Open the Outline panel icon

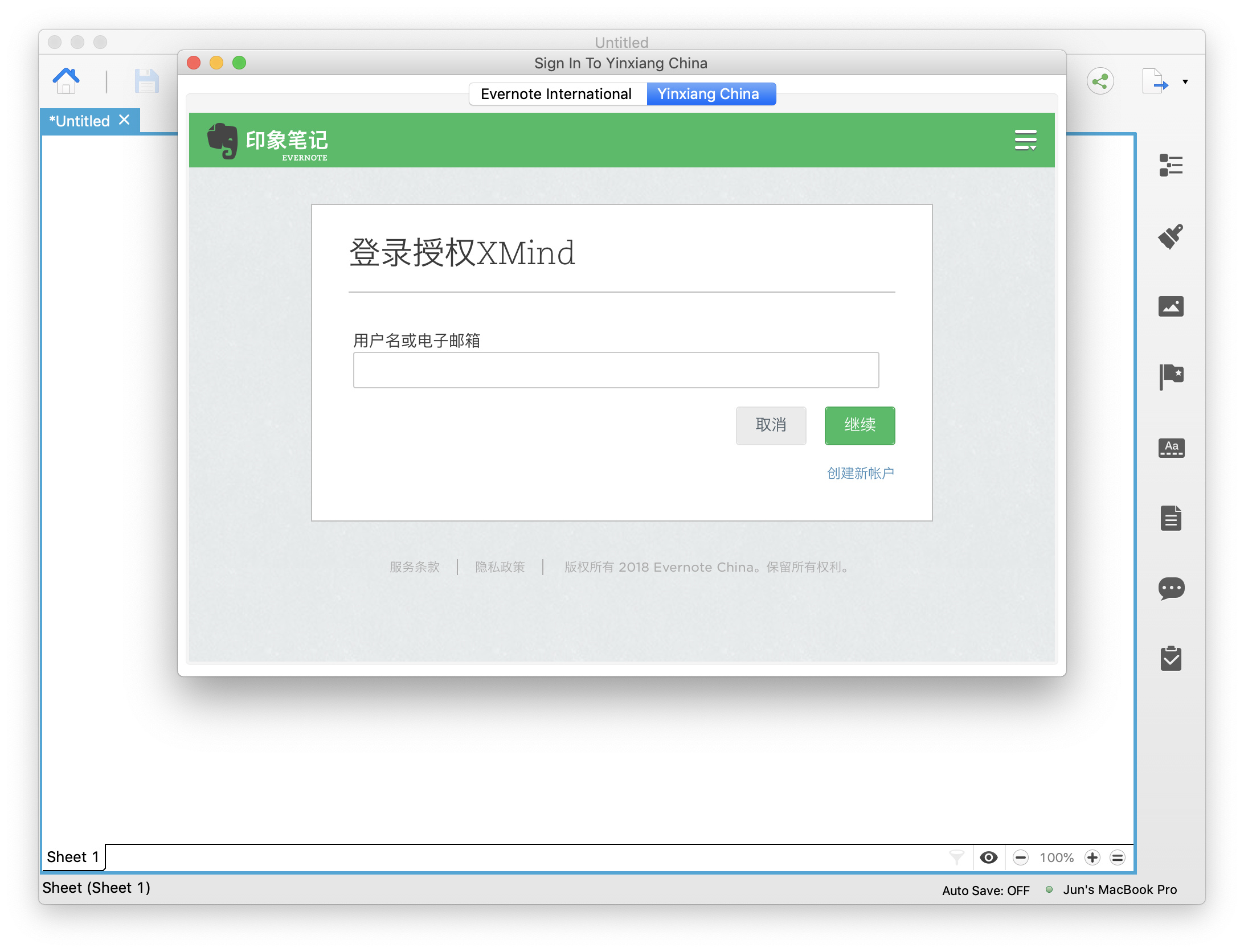pyautogui.click(x=1171, y=165)
